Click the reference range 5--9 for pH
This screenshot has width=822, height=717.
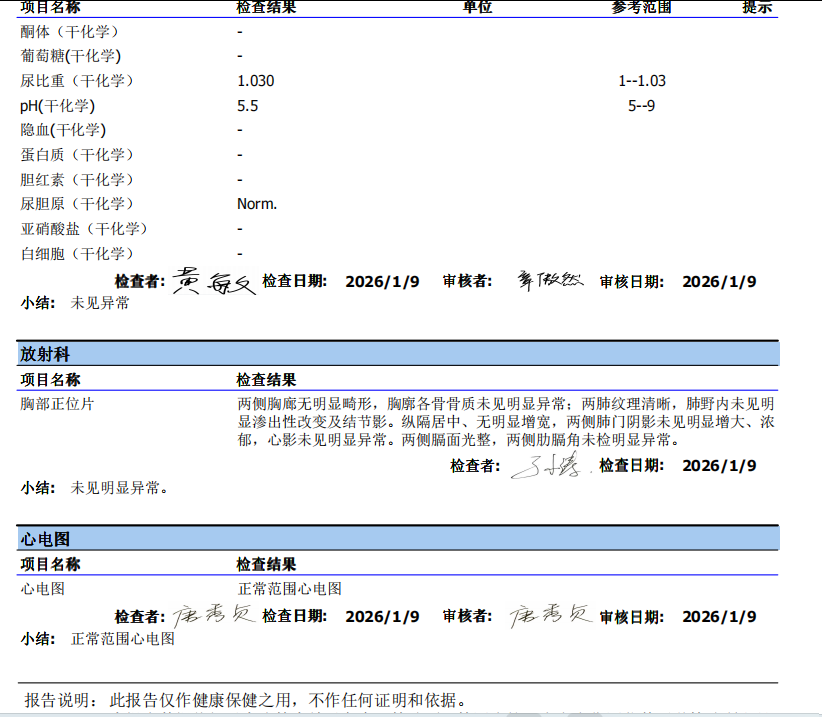click(x=641, y=106)
